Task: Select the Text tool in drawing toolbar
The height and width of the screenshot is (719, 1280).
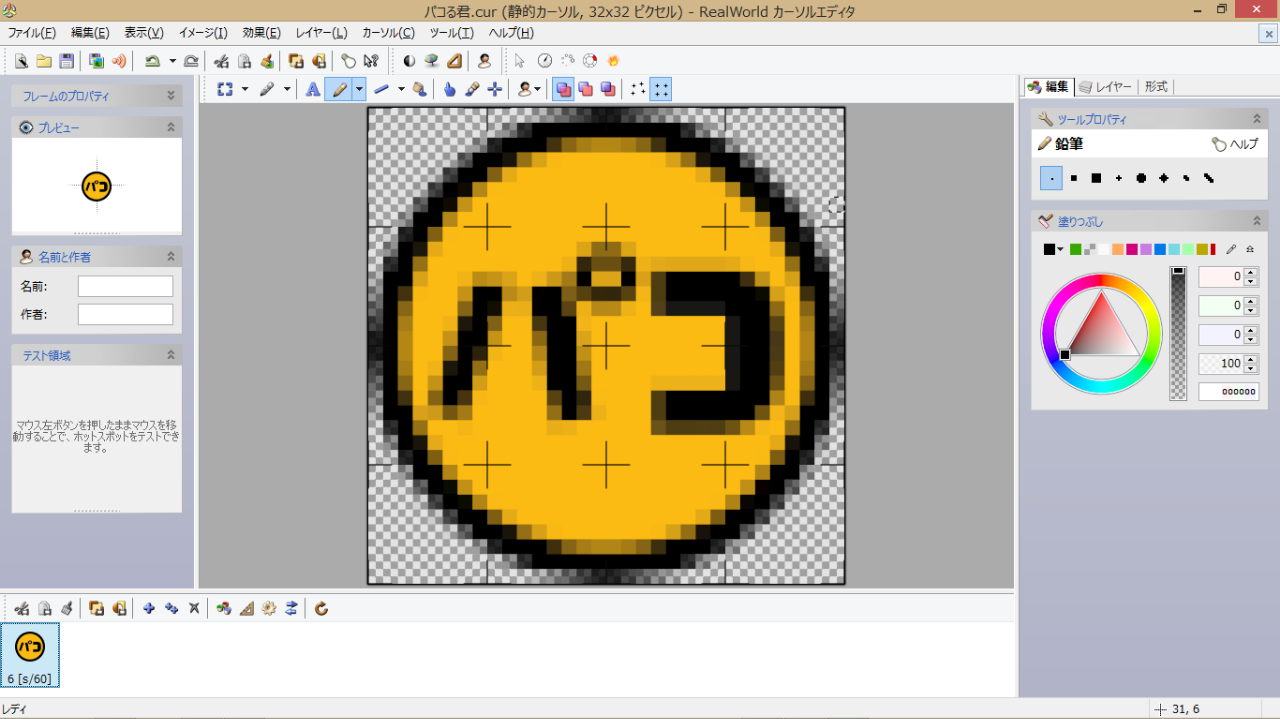Action: coord(313,89)
